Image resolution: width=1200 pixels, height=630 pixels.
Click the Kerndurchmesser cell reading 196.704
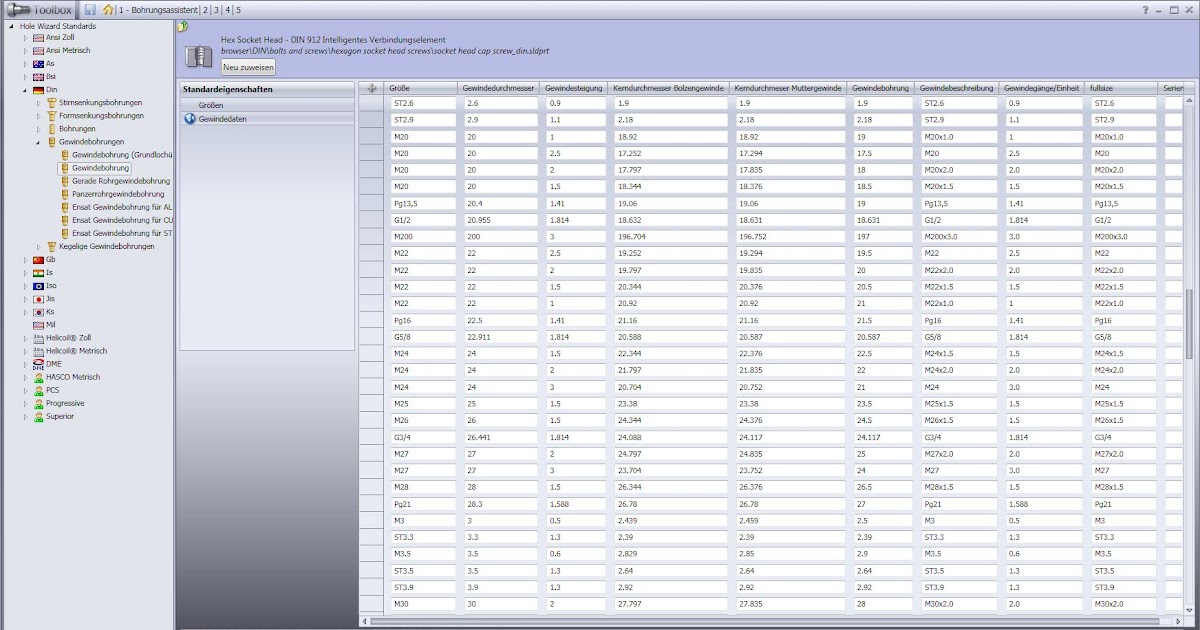[x=669, y=237]
